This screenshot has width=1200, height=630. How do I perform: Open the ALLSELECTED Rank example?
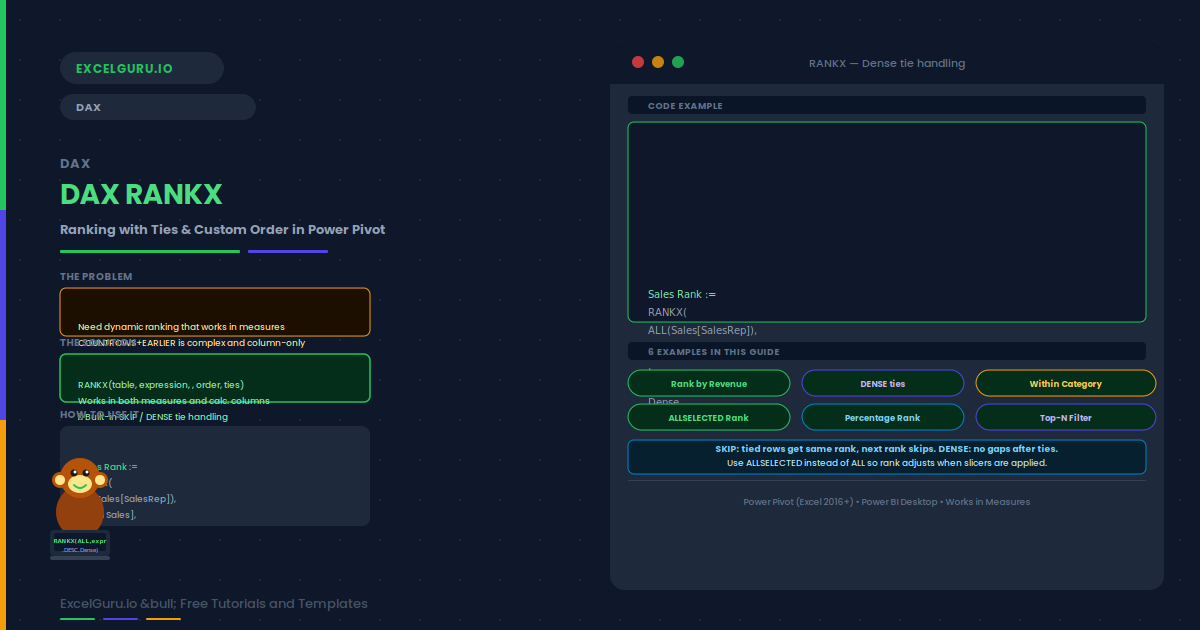(x=709, y=417)
